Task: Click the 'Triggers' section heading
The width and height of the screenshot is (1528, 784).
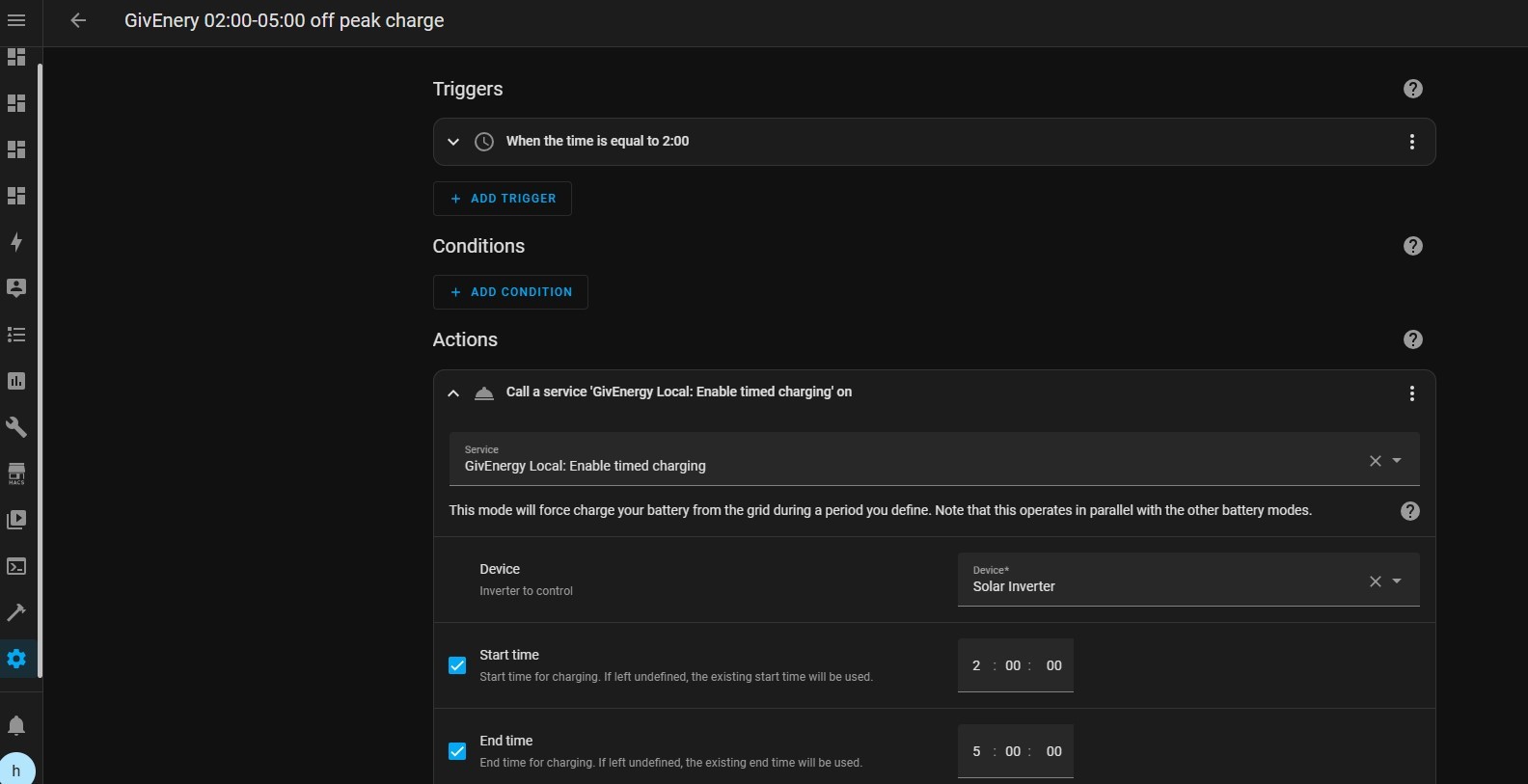Action: tap(468, 89)
